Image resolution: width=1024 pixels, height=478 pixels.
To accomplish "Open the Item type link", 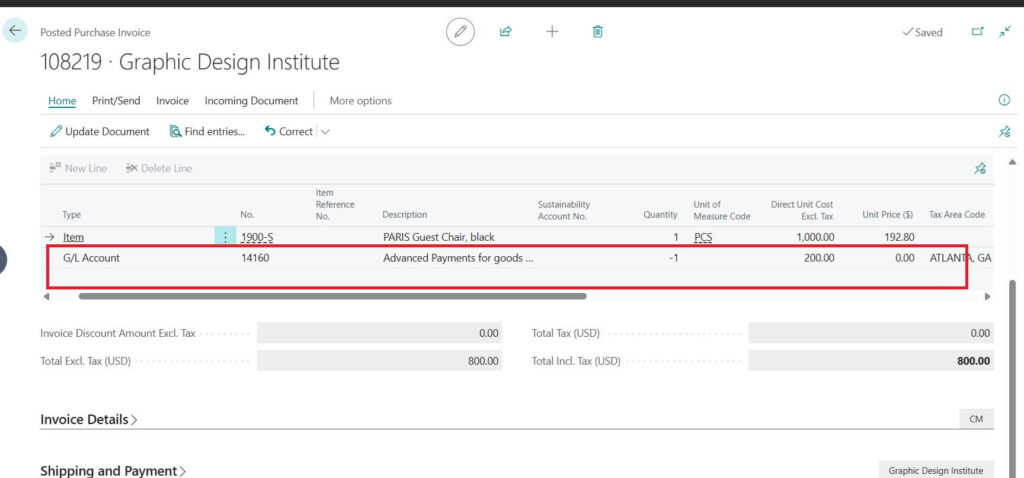I will tap(73, 237).
